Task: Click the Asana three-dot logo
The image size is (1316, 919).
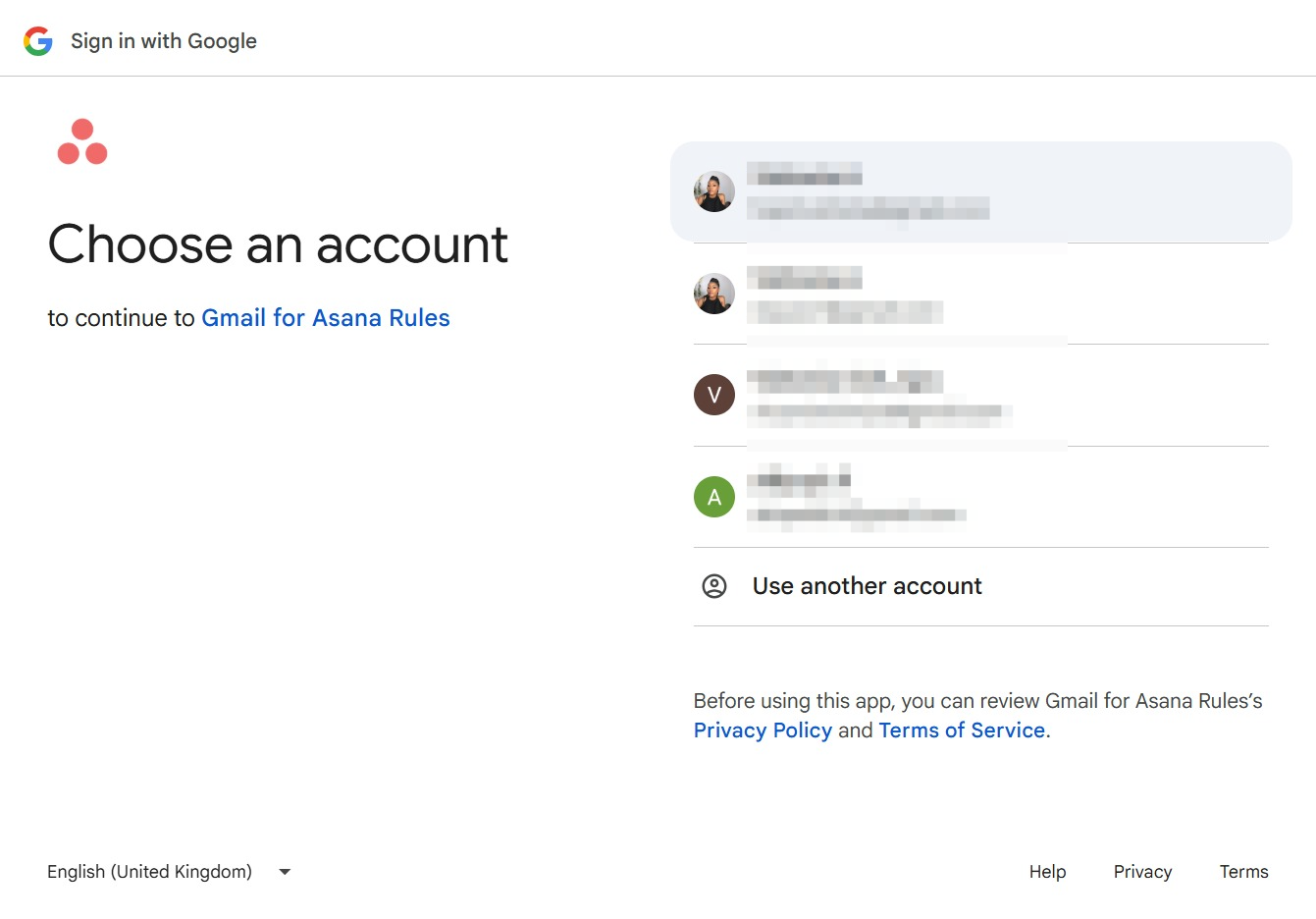Action: tap(82, 142)
